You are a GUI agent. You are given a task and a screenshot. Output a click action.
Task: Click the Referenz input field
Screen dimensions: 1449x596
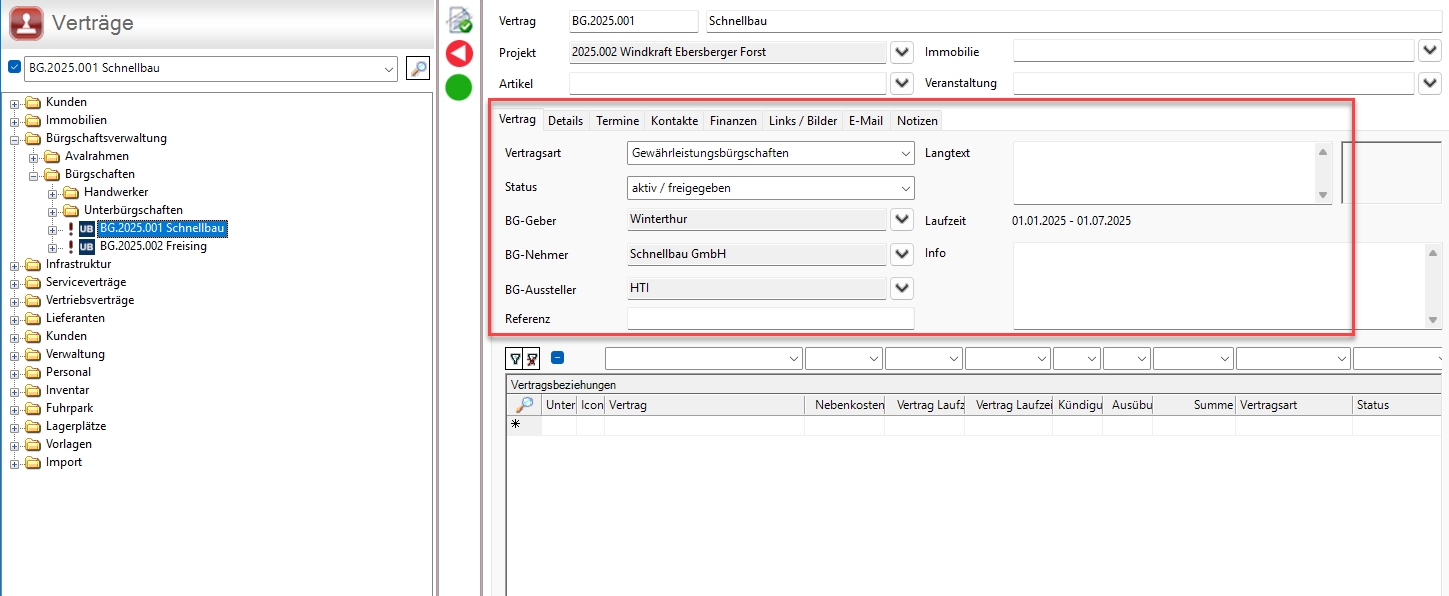(x=770, y=318)
